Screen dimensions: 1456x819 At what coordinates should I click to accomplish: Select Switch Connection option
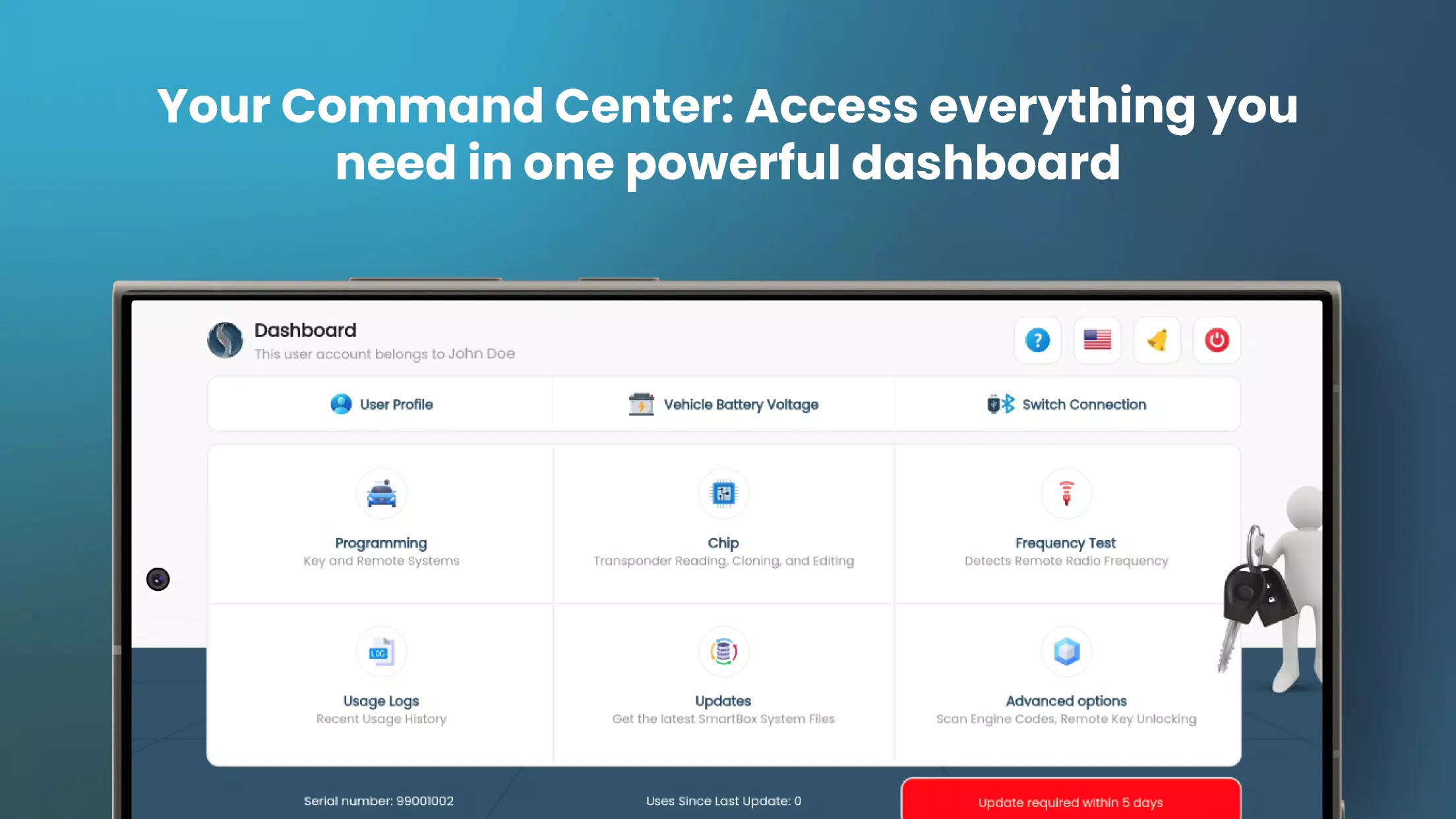(1066, 404)
